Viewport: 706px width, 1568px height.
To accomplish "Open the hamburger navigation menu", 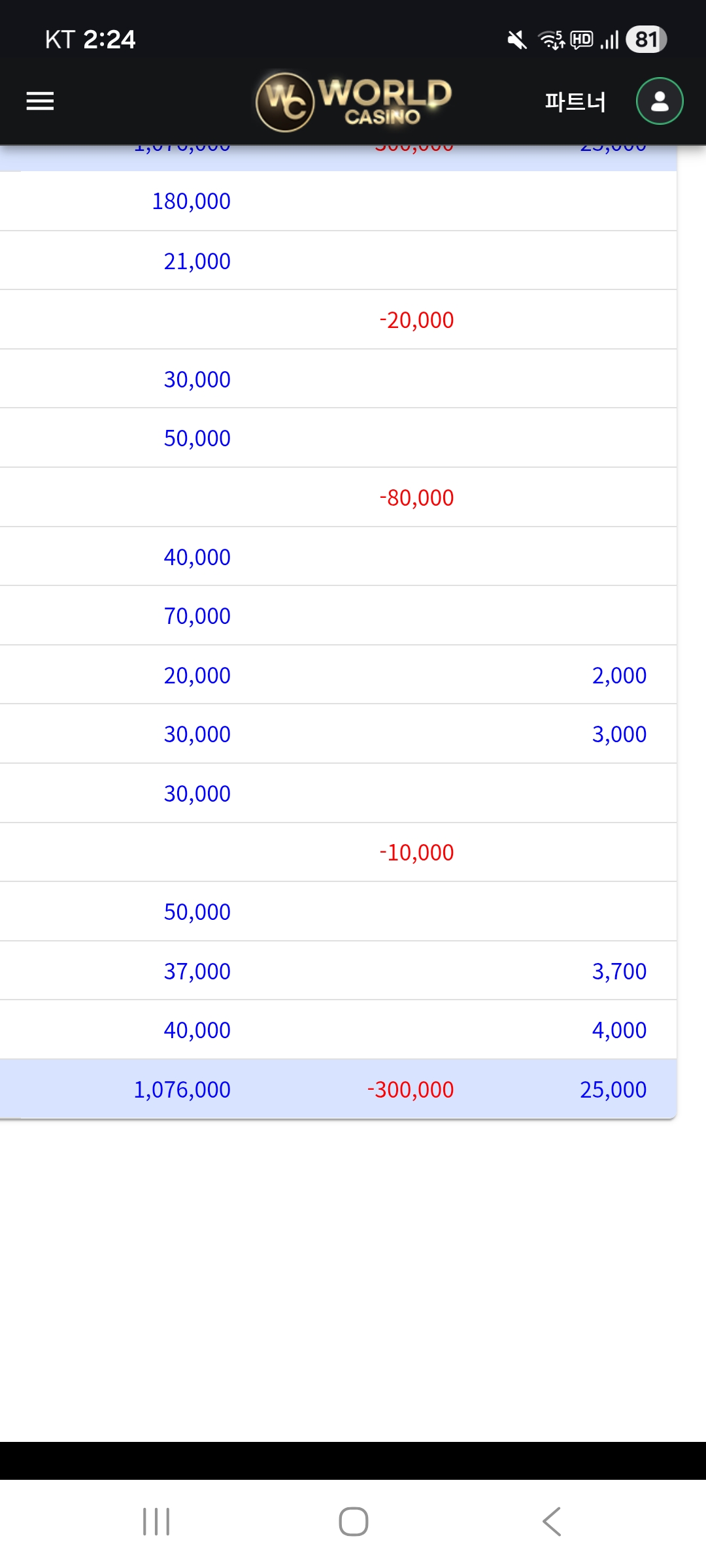I will [40, 101].
